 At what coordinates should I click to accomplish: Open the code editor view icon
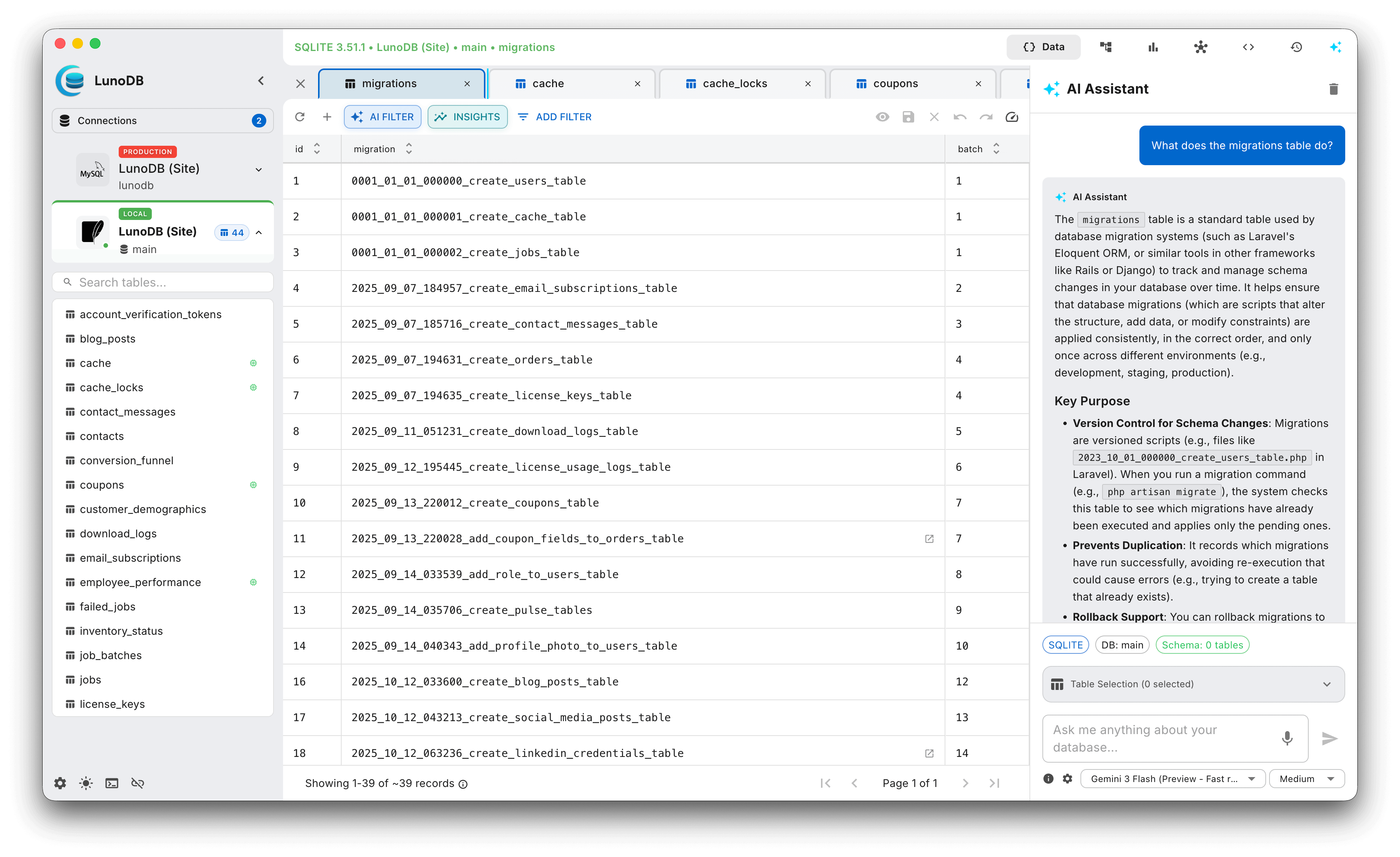pos(1248,46)
